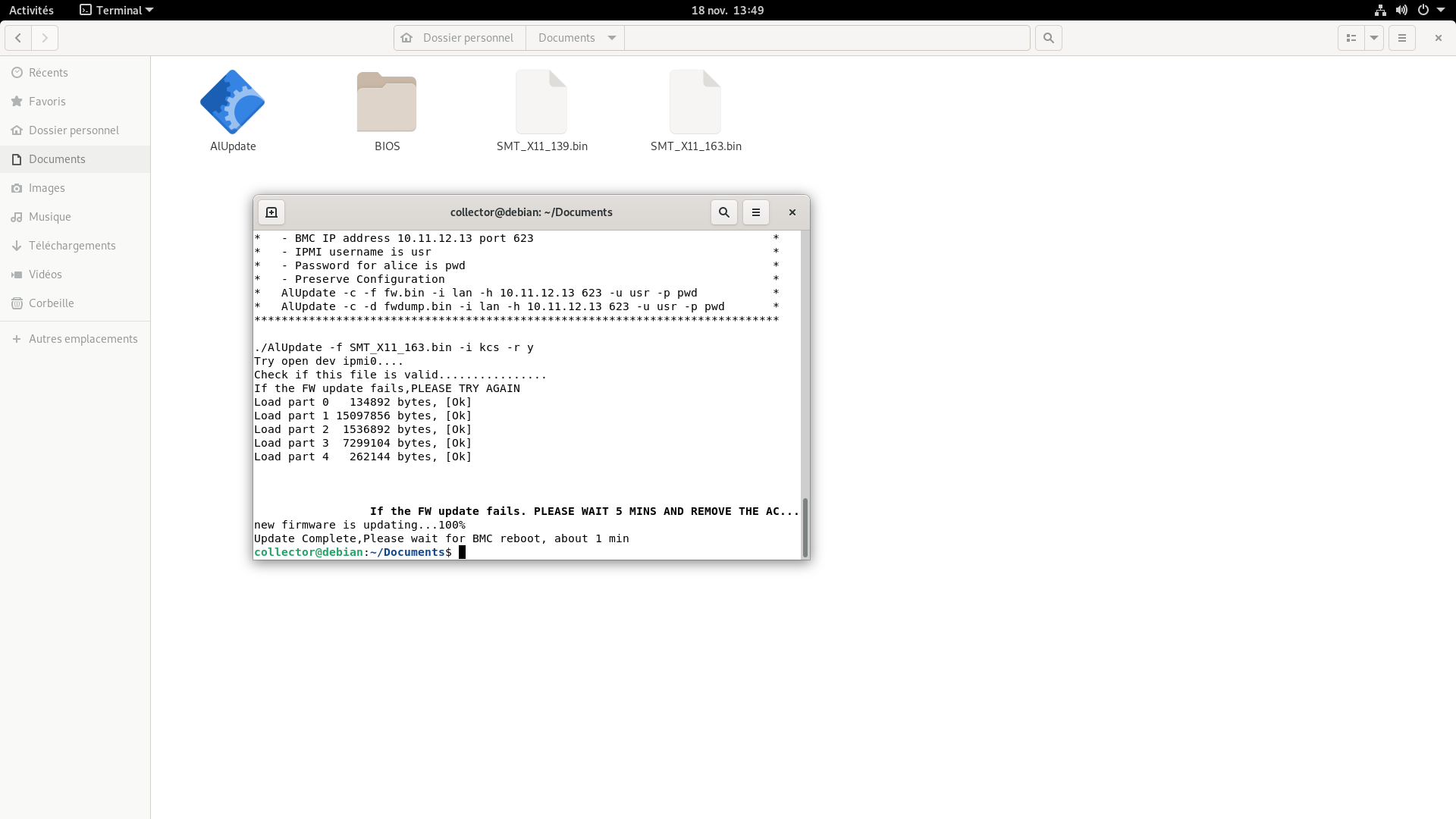Screen dimensions: 1456x819
Task: Open Téléchargements in sidebar
Action: pyautogui.click(x=75, y=246)
